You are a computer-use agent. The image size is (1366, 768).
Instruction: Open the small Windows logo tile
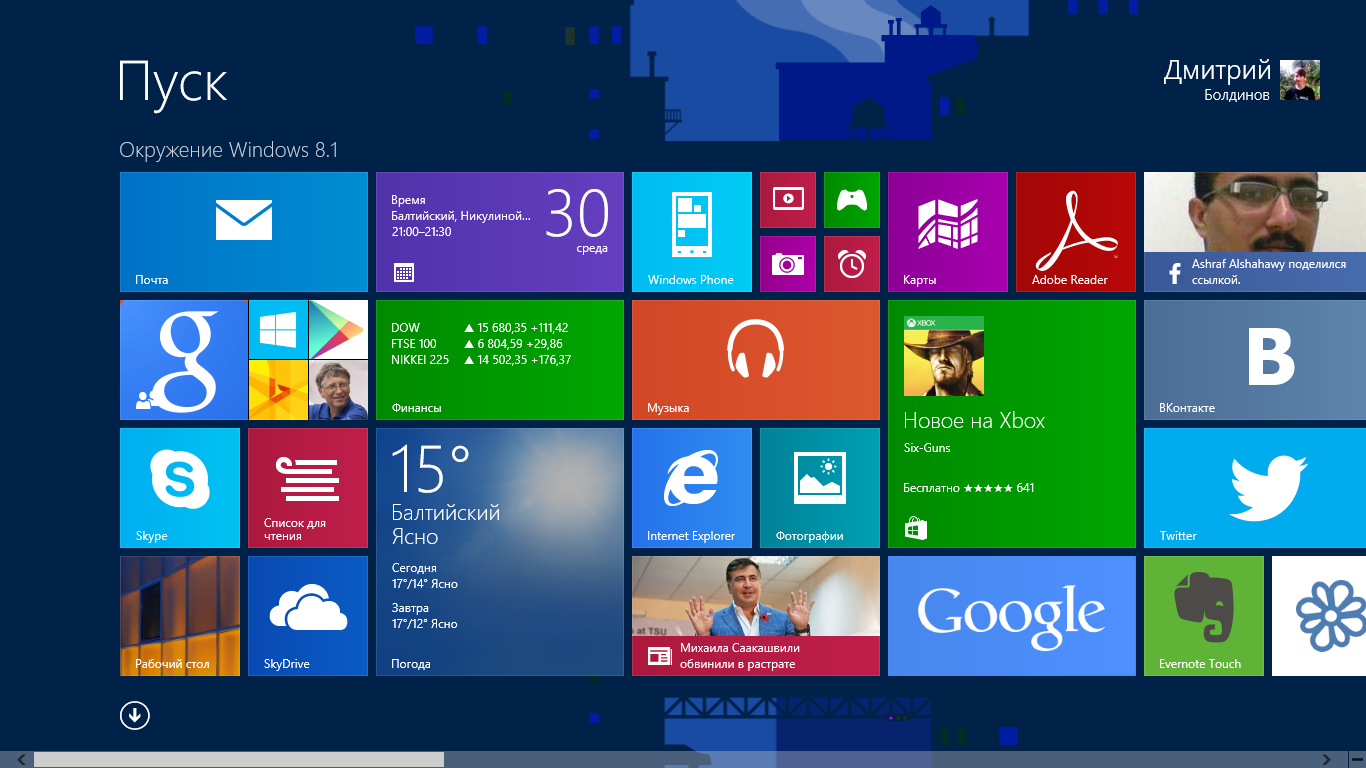click(277, 329)
